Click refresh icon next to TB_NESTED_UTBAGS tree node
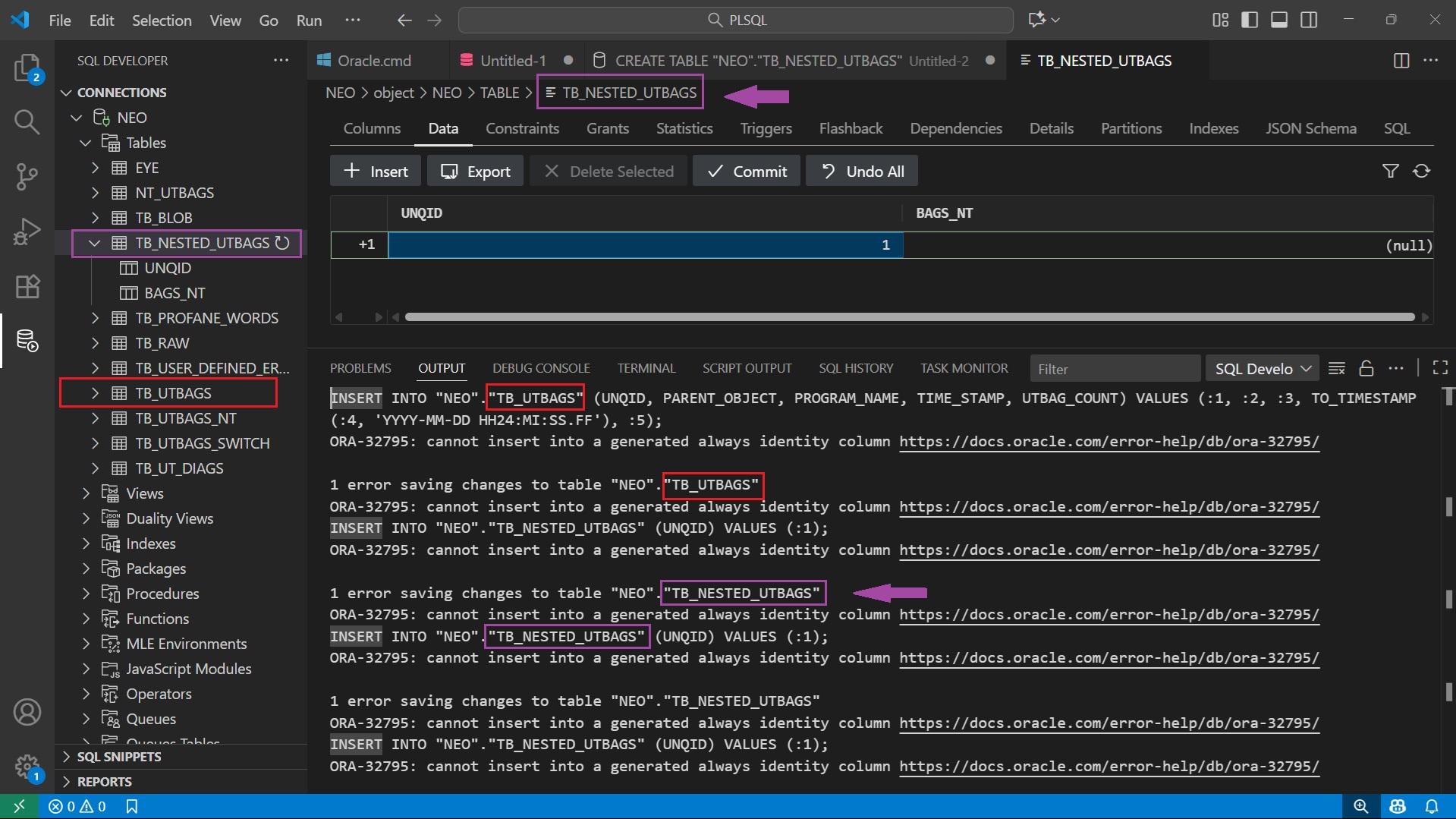Image resolution: width=1456 pixels, height=819 pixels. (x=282, y=243)
